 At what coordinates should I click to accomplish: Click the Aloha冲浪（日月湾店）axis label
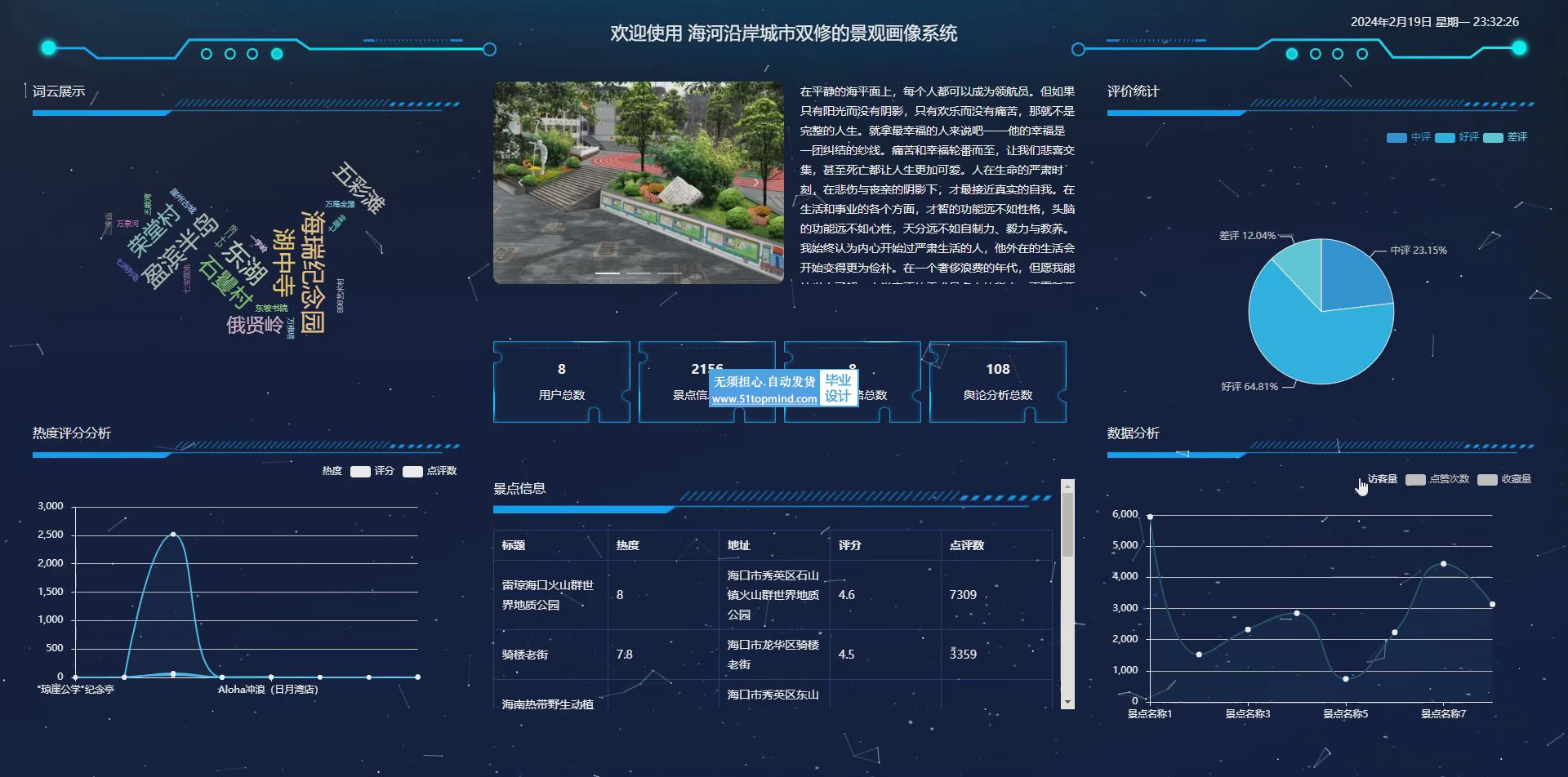pos(268,690)
